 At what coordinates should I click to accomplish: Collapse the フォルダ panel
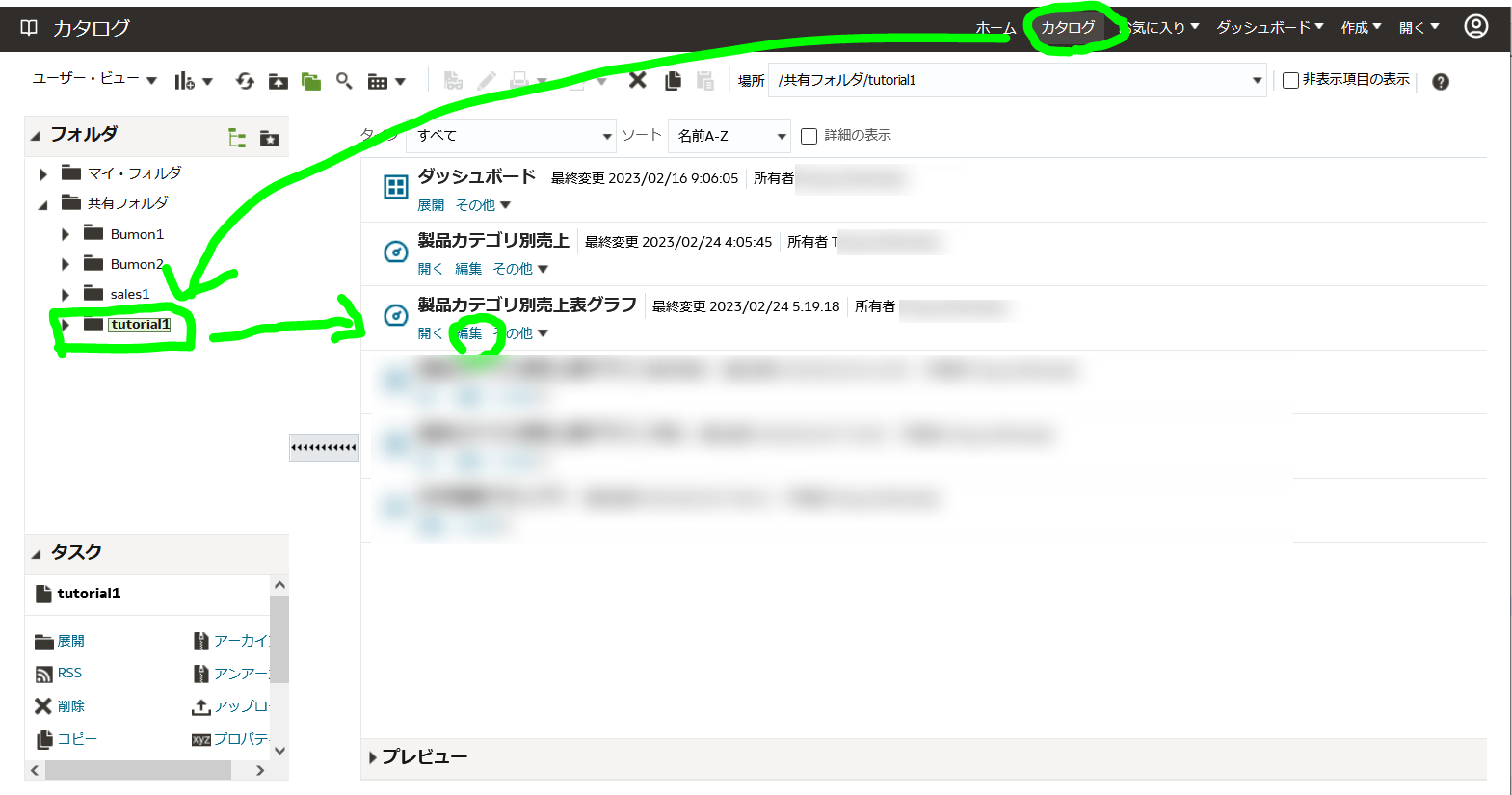pyautogui.click(x=36, y=136)
